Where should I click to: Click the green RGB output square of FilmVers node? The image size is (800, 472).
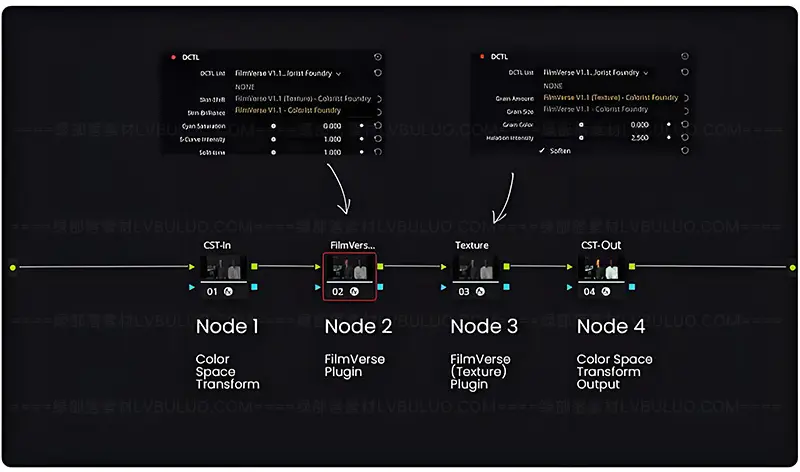[x=380, y=266]
